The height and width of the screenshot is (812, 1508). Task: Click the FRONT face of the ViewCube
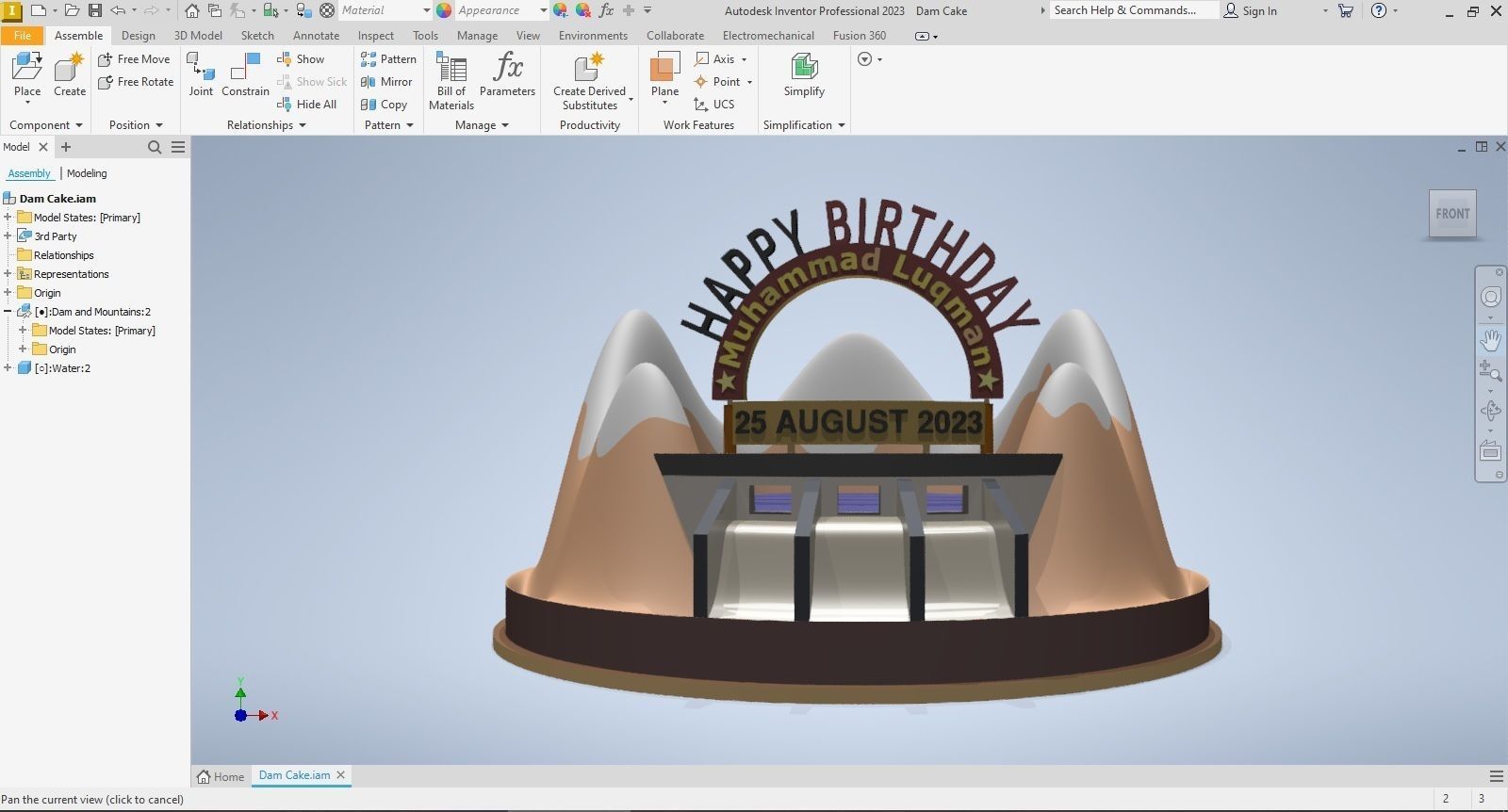(1452, 214)
